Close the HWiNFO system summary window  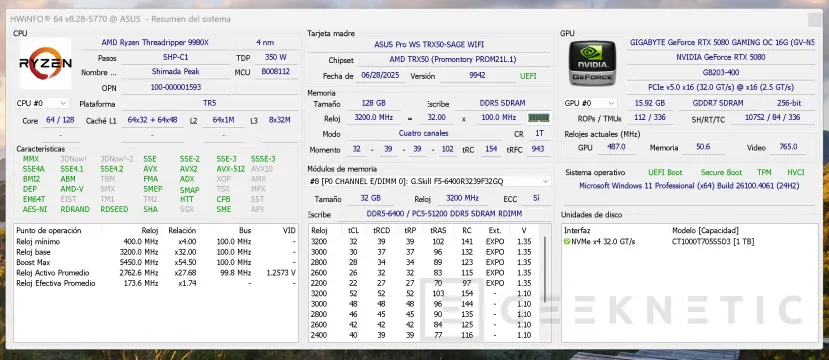click(815, 20)
